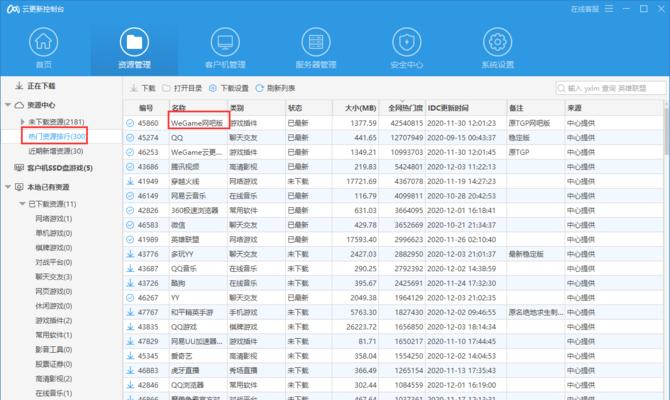The width and height of the screenshot is (670, 400).
Task: Switch to the 资源管理 section
Action: (x=134, y=48)
